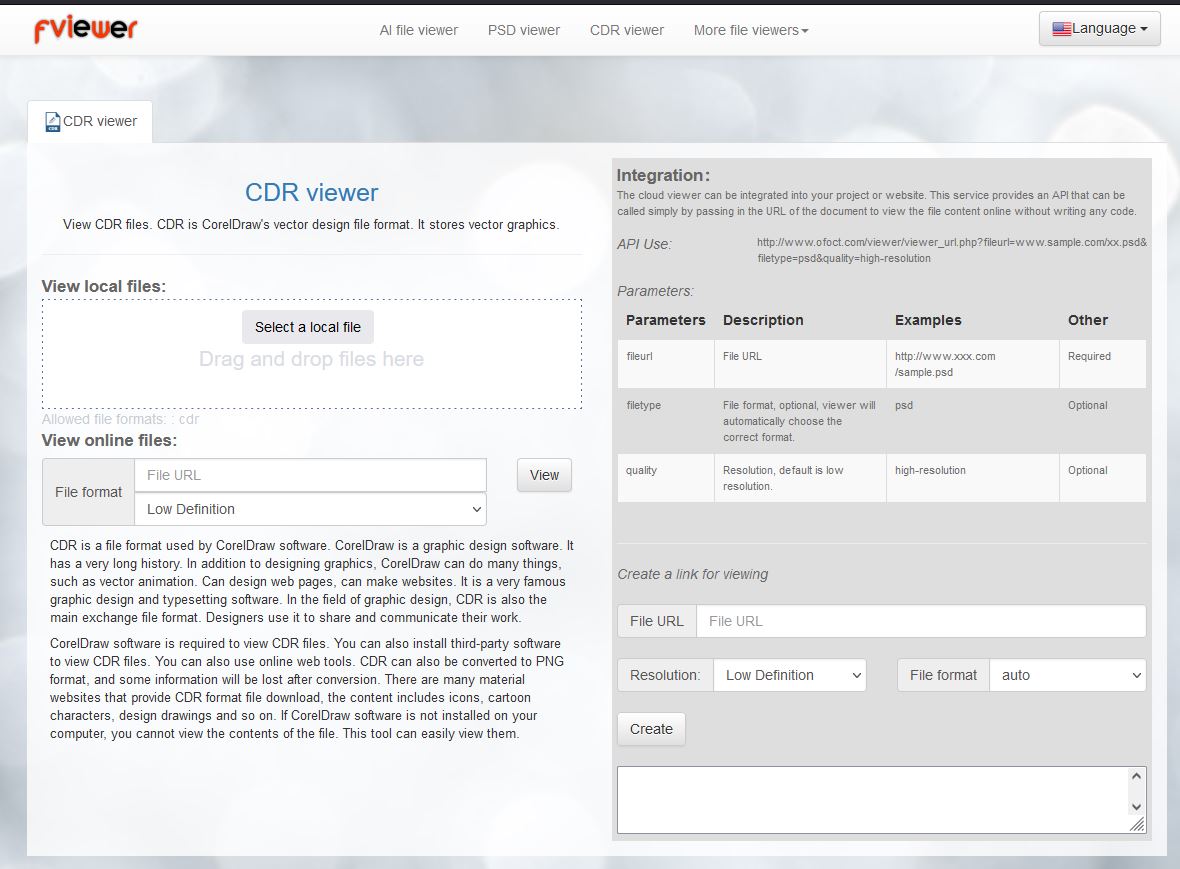Click the View online files heading
Image resolution: width=1180 pixels, height=869 pixels.
tap(109, 440)
